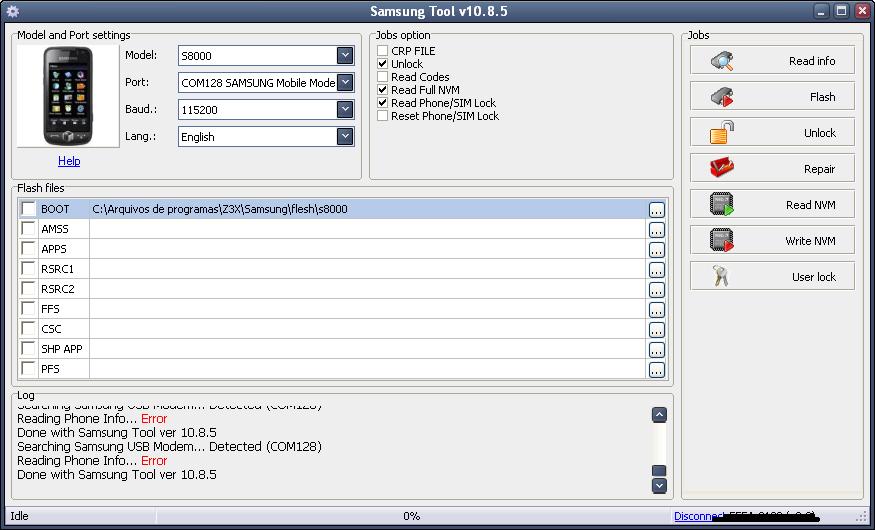Tick the CSC flash file checkbox

click(x=28, y=329)
